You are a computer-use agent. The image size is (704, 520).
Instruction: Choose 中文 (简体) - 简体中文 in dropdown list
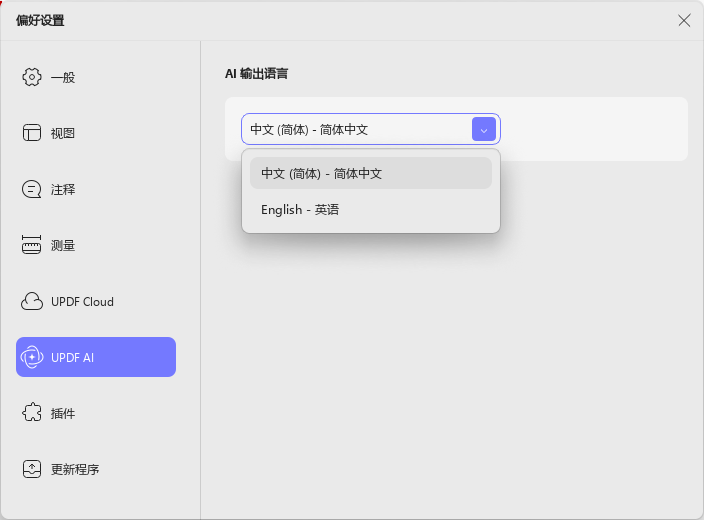[x=371, y=173]
